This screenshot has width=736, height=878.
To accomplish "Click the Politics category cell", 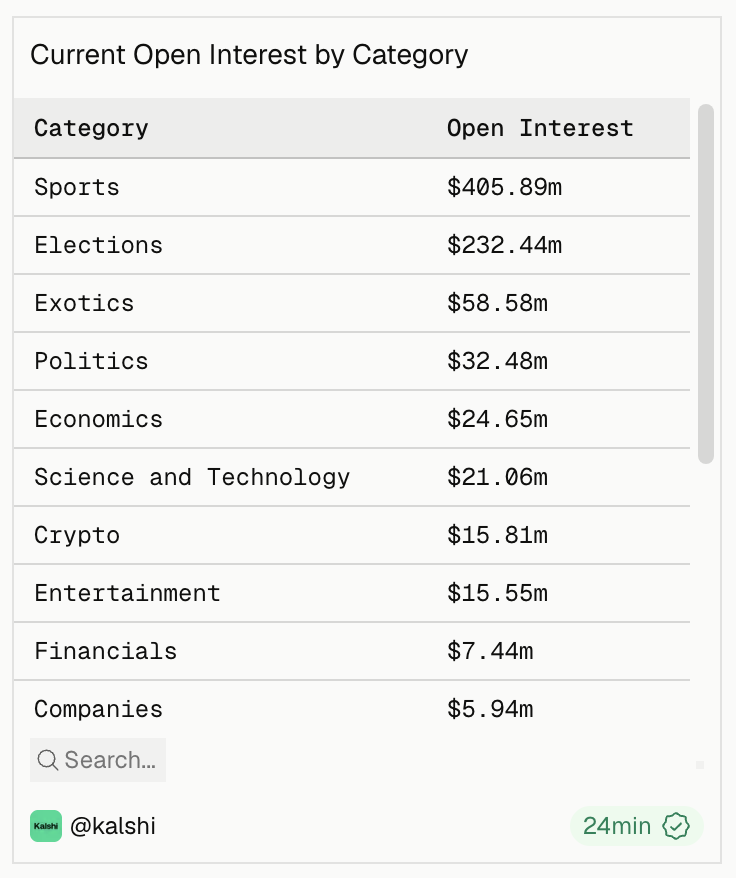I will coord(91,361).
